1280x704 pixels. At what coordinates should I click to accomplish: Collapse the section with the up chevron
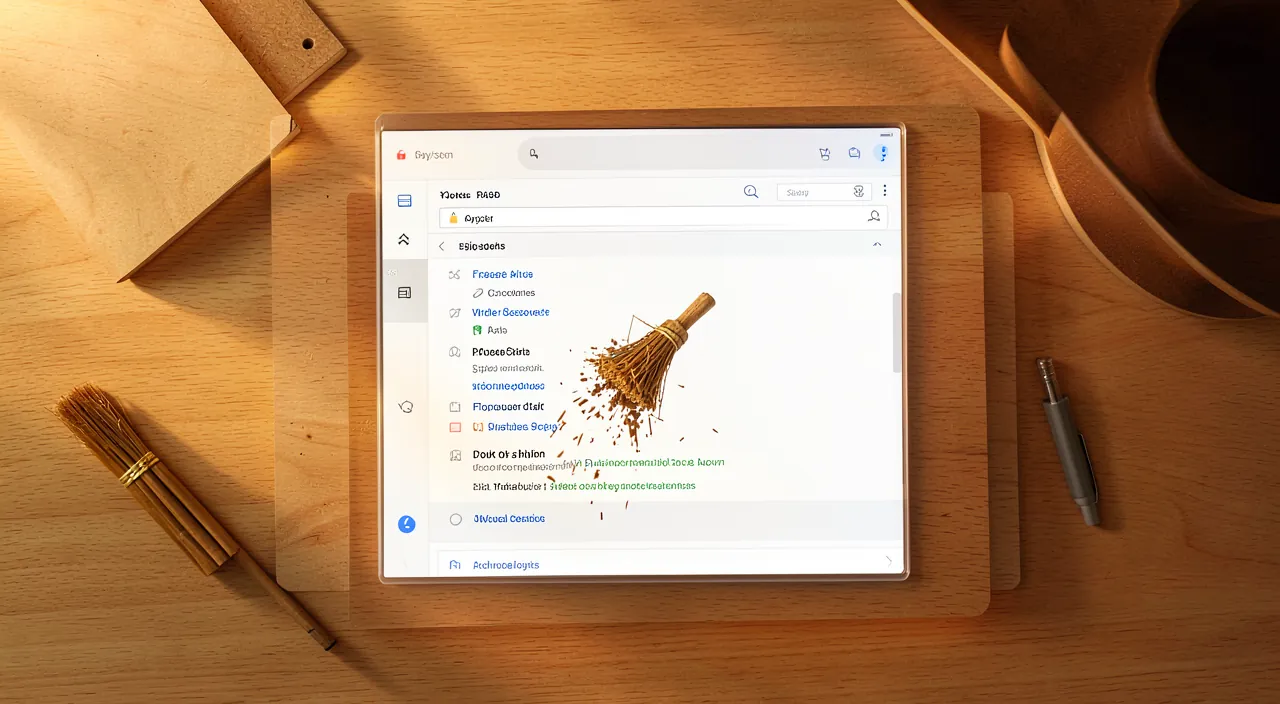(877, 245)
